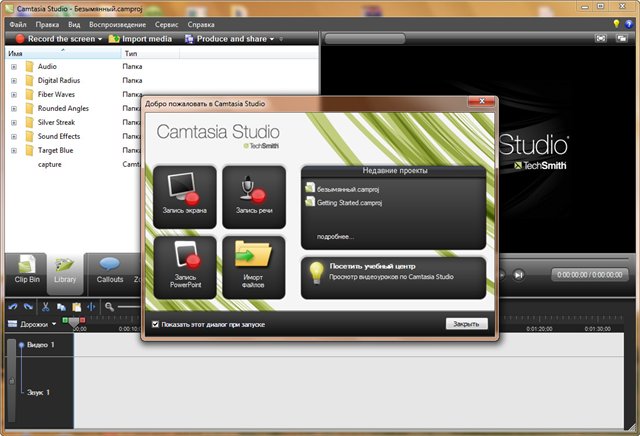The width and height of the screenshot is (640, 436).
Task: Click the green selection start marker
Action: (x=65, y=320)
